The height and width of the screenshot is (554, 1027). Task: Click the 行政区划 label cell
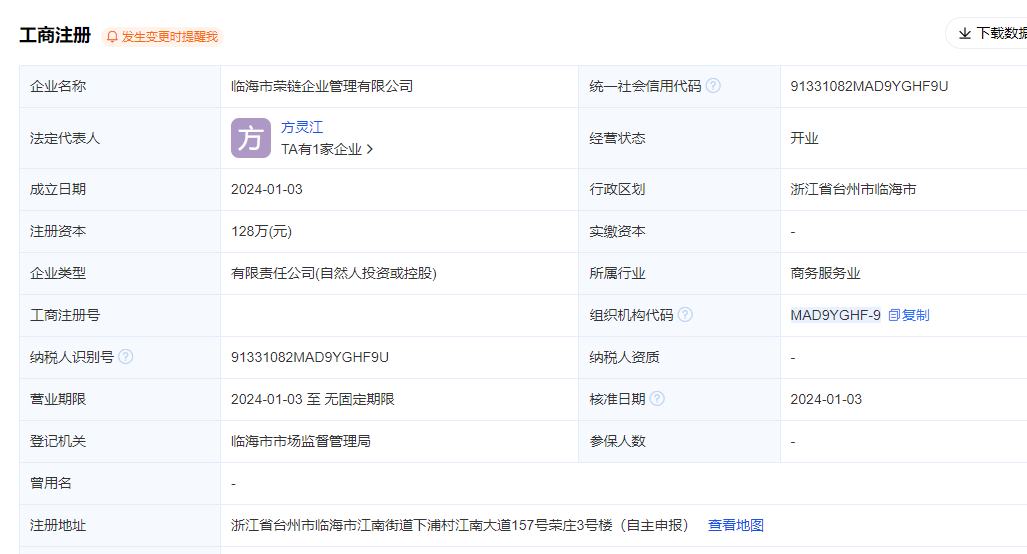[x=679, y=189]
